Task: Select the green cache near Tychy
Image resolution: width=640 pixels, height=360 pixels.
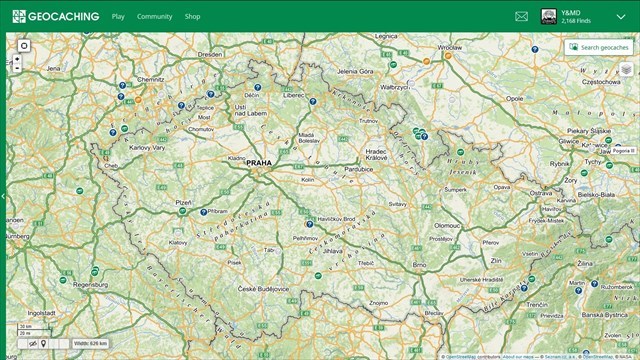Action: [x=609, y=165]
